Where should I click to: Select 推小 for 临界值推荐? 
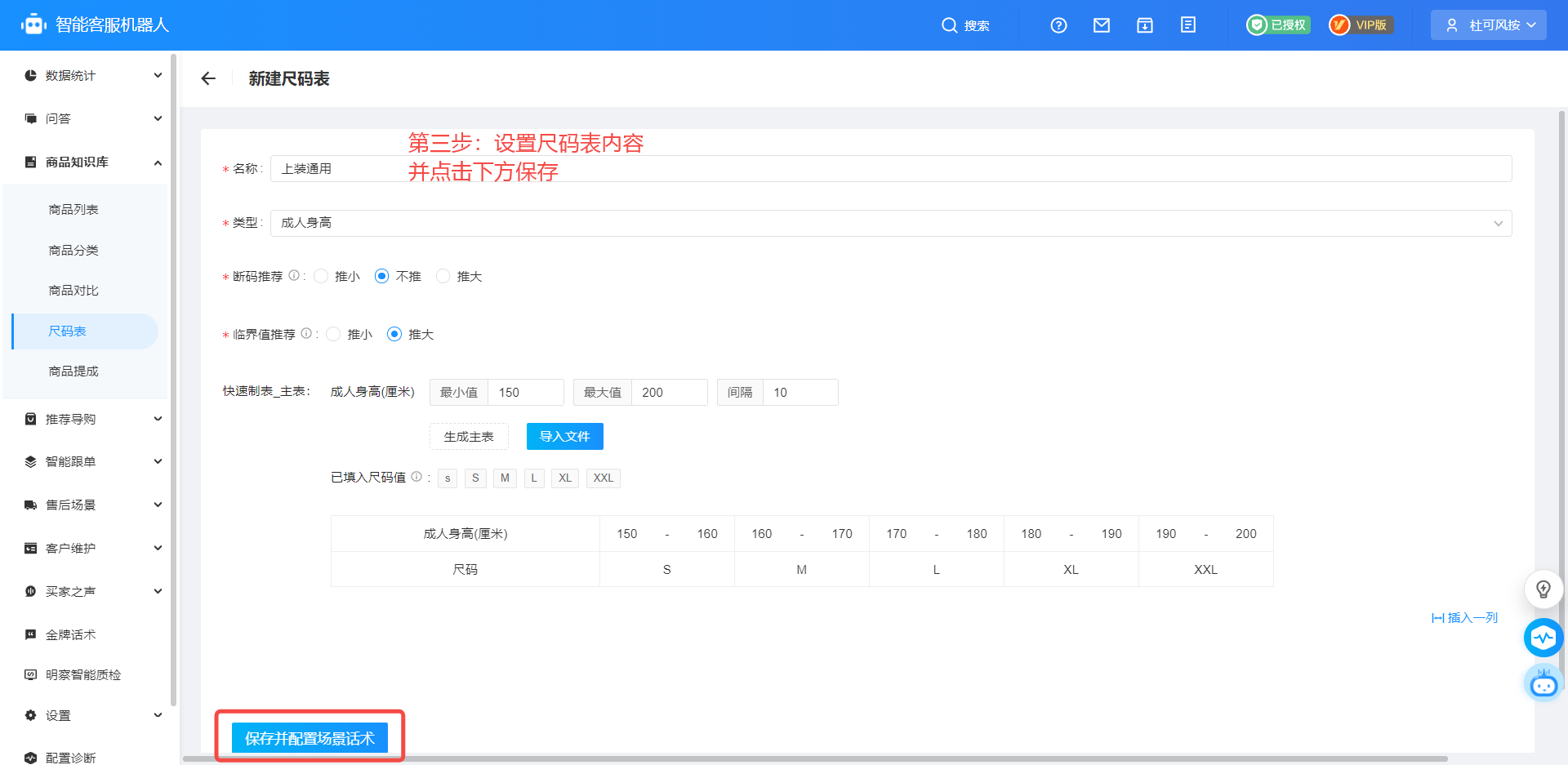(333, 334)
